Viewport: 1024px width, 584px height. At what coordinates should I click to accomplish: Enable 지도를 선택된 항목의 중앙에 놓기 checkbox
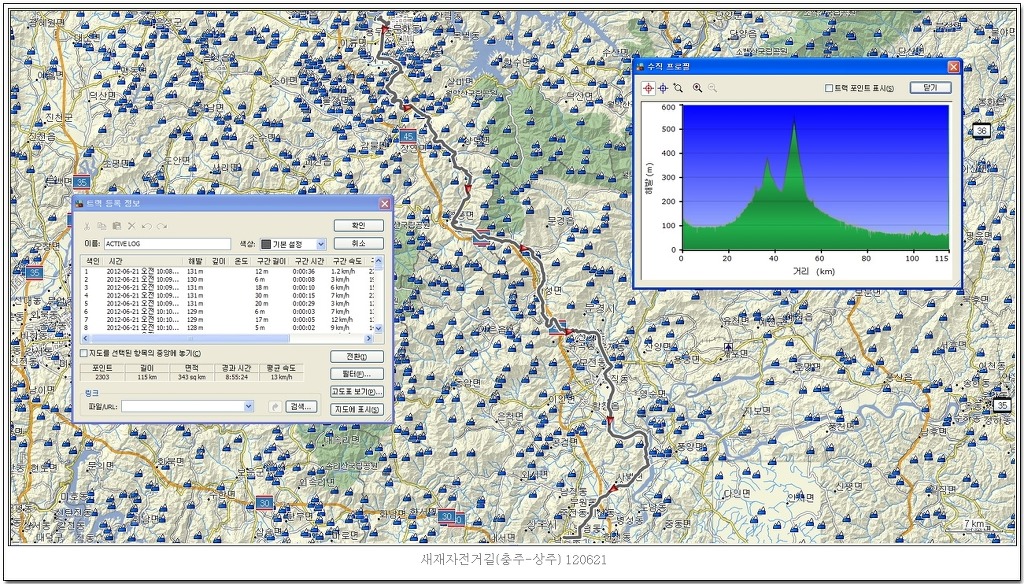pyautogui.click(x=84, y=353)
